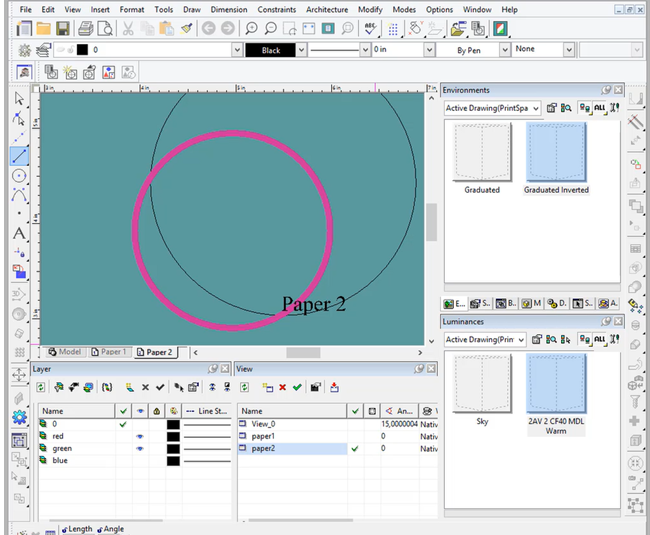Click the Save floppy disk icon

63,29
